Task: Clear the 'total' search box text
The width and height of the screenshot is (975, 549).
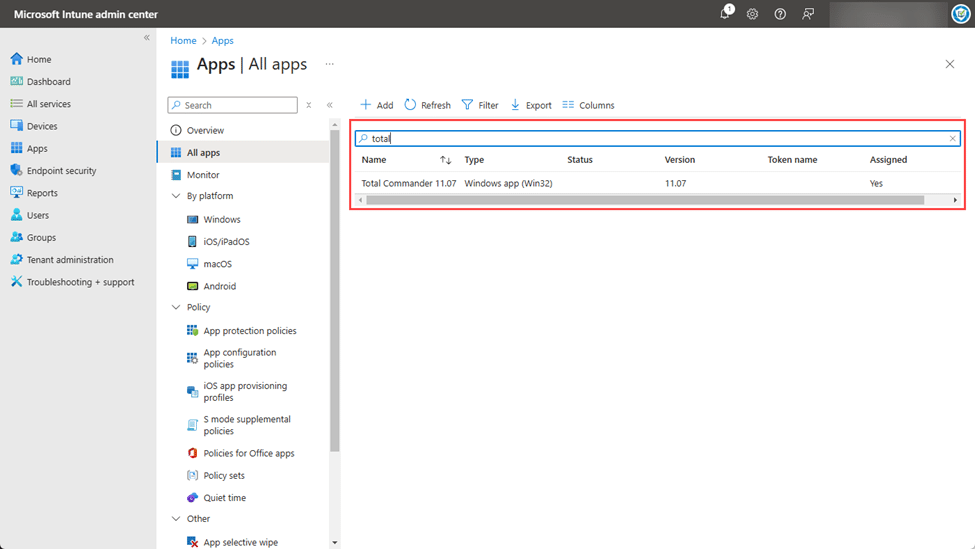Action: pos(952,139)
